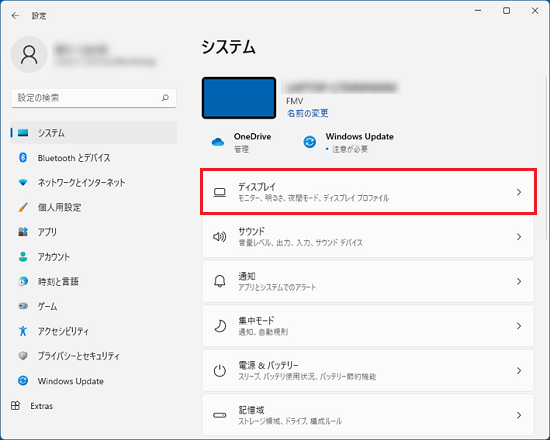Click the OneDrive cloud icon
This screenshot has width=550, height=440.
218,142
